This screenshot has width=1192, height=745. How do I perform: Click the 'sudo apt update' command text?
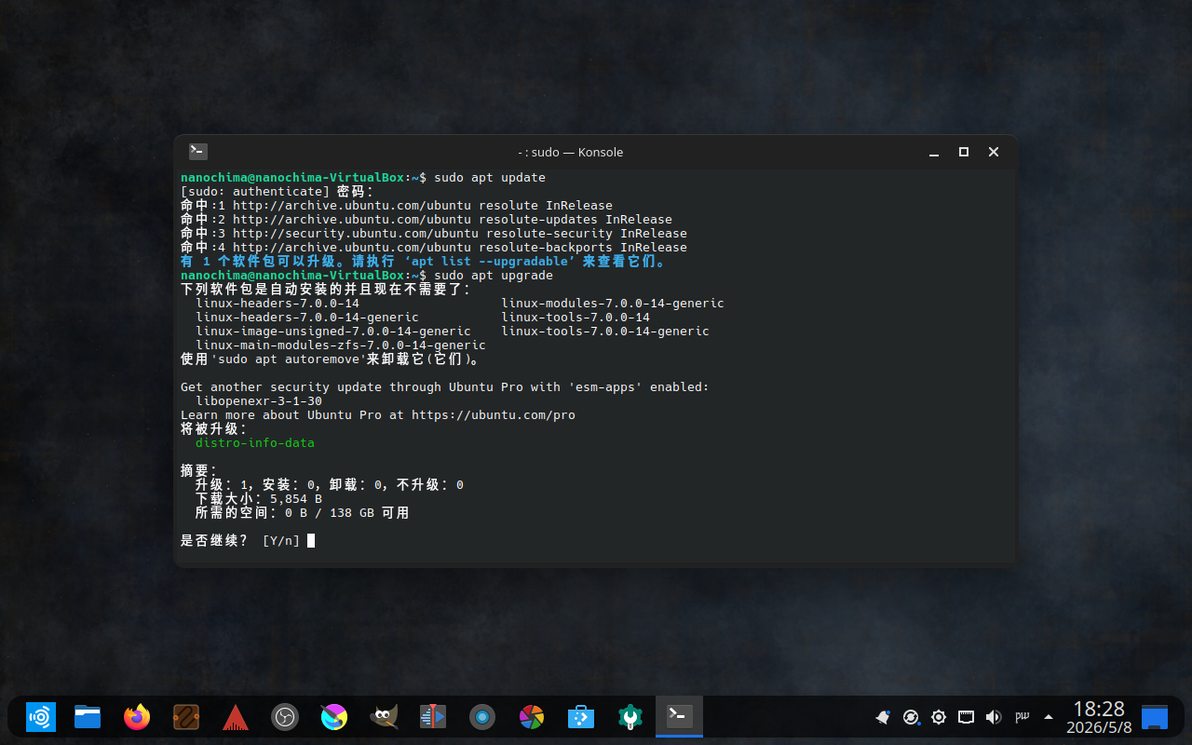point(490,177)
